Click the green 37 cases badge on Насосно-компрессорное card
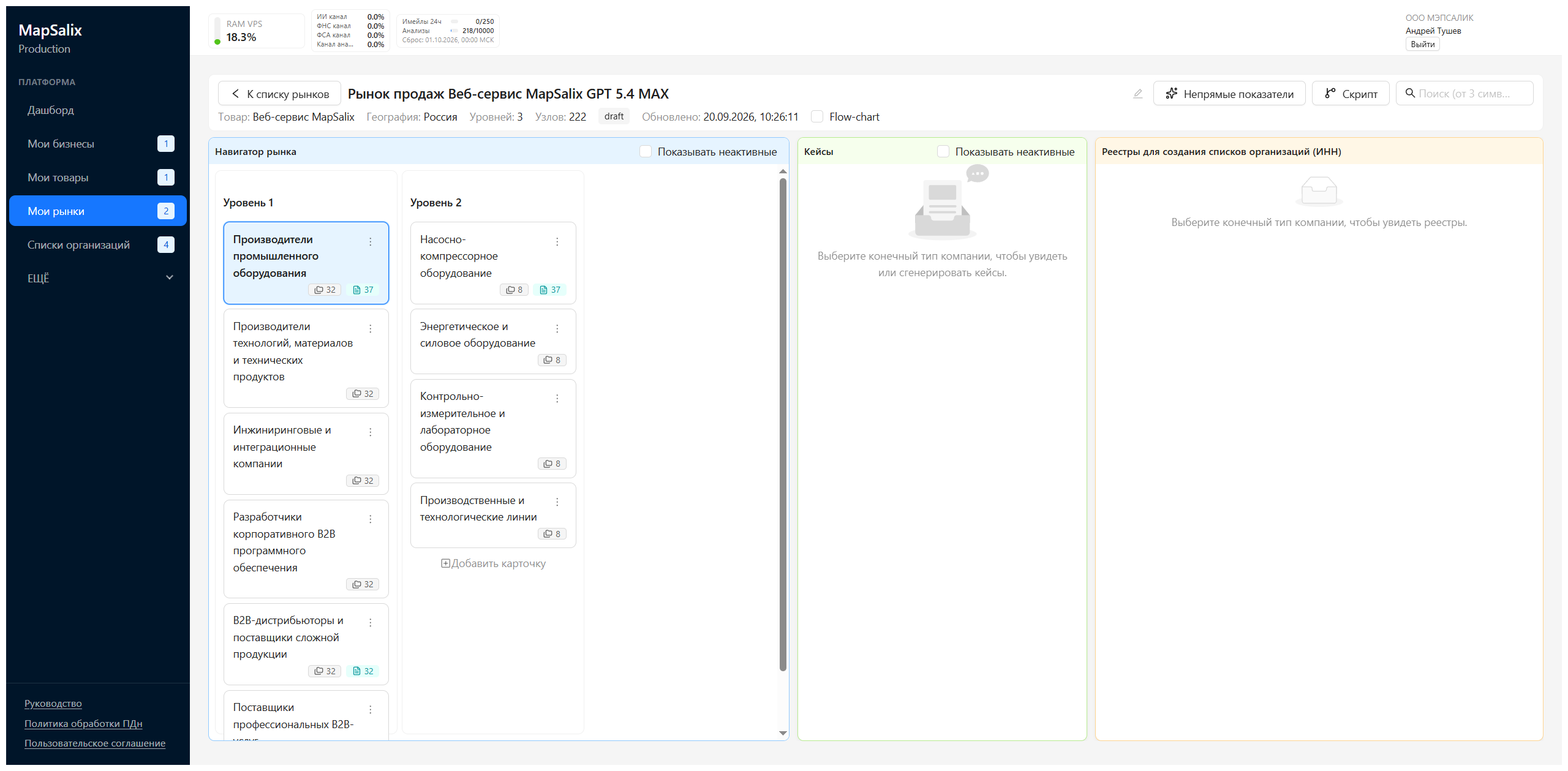Screen dimensions: 1568x771 549,290
